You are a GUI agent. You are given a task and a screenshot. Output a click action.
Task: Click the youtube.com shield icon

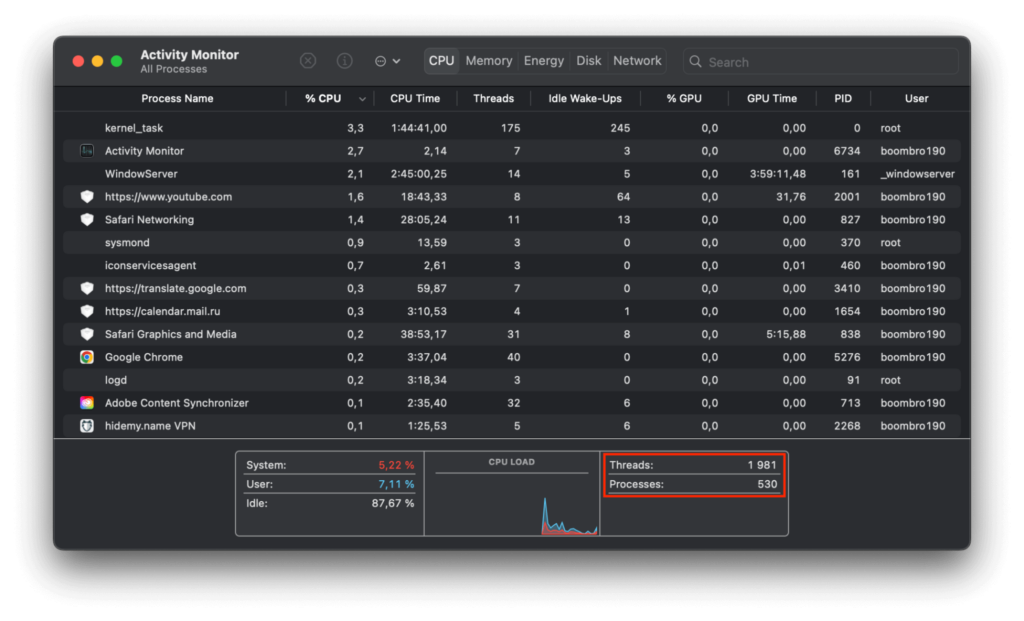coord(87,197)
